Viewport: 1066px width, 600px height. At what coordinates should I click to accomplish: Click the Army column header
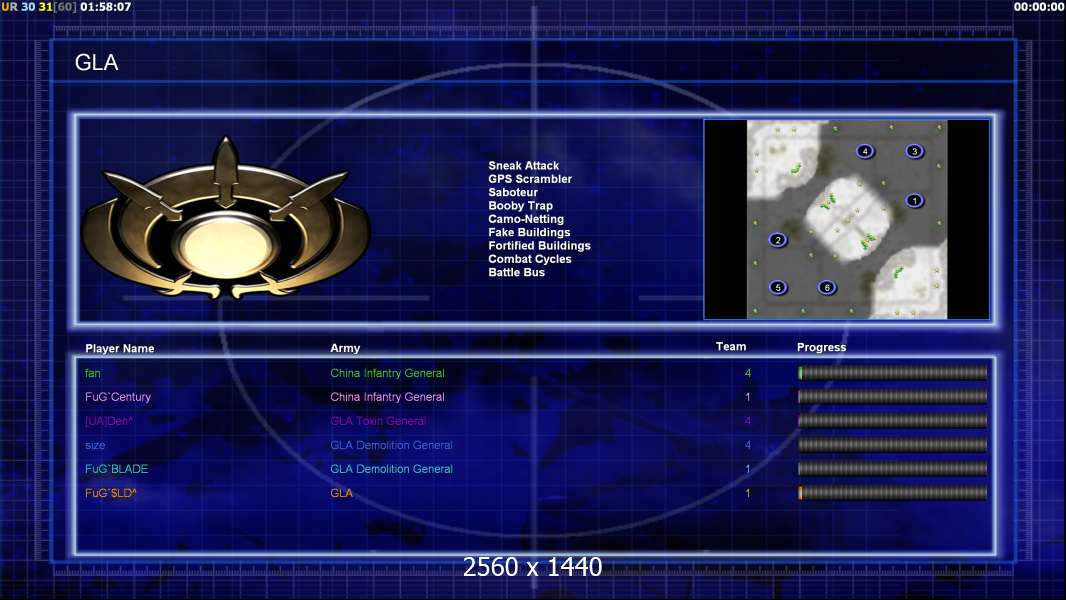coord(345,348)
